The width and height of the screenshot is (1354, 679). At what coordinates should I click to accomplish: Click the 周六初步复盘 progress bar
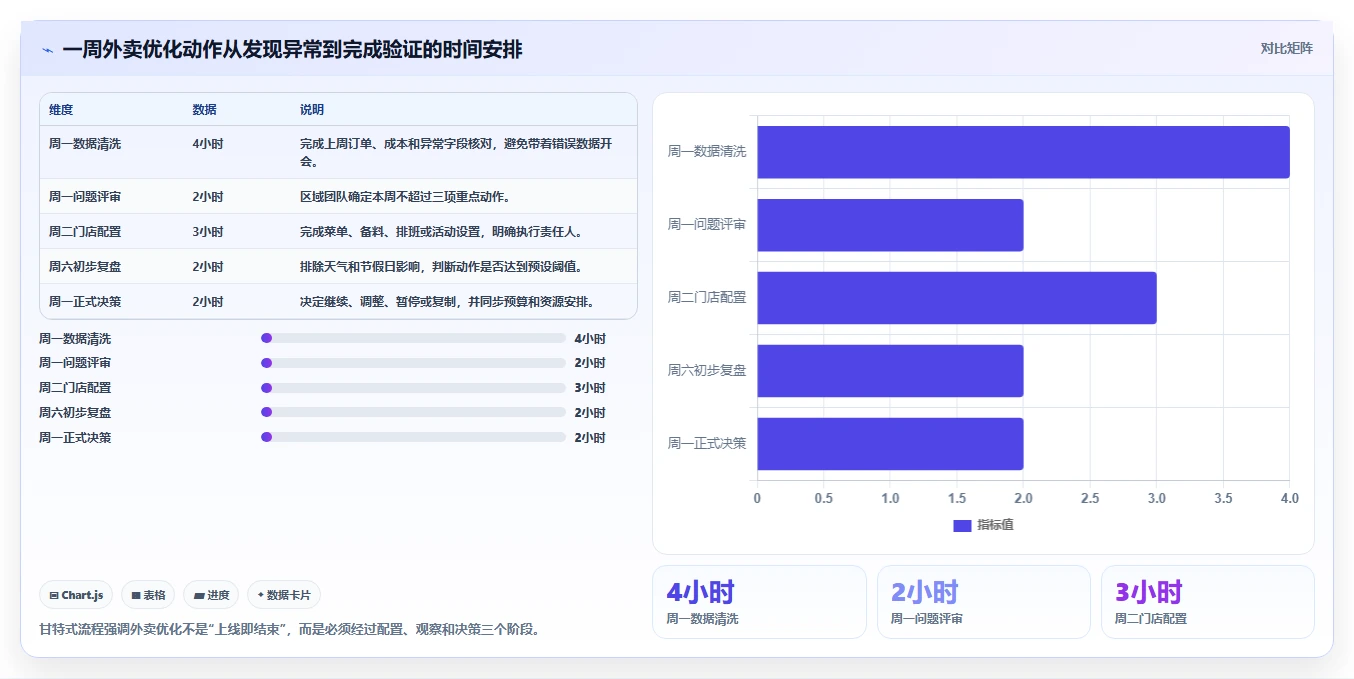pyautogui.click(x=413, y=412)
